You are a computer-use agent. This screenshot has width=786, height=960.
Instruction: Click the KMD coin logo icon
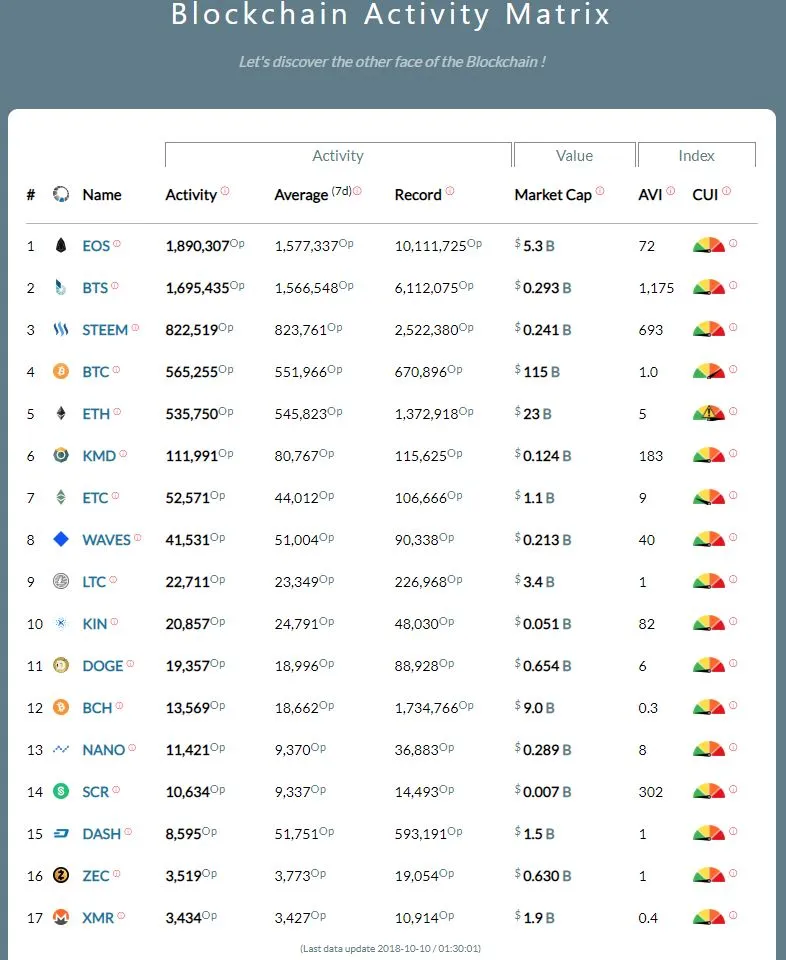coord(61,455)
